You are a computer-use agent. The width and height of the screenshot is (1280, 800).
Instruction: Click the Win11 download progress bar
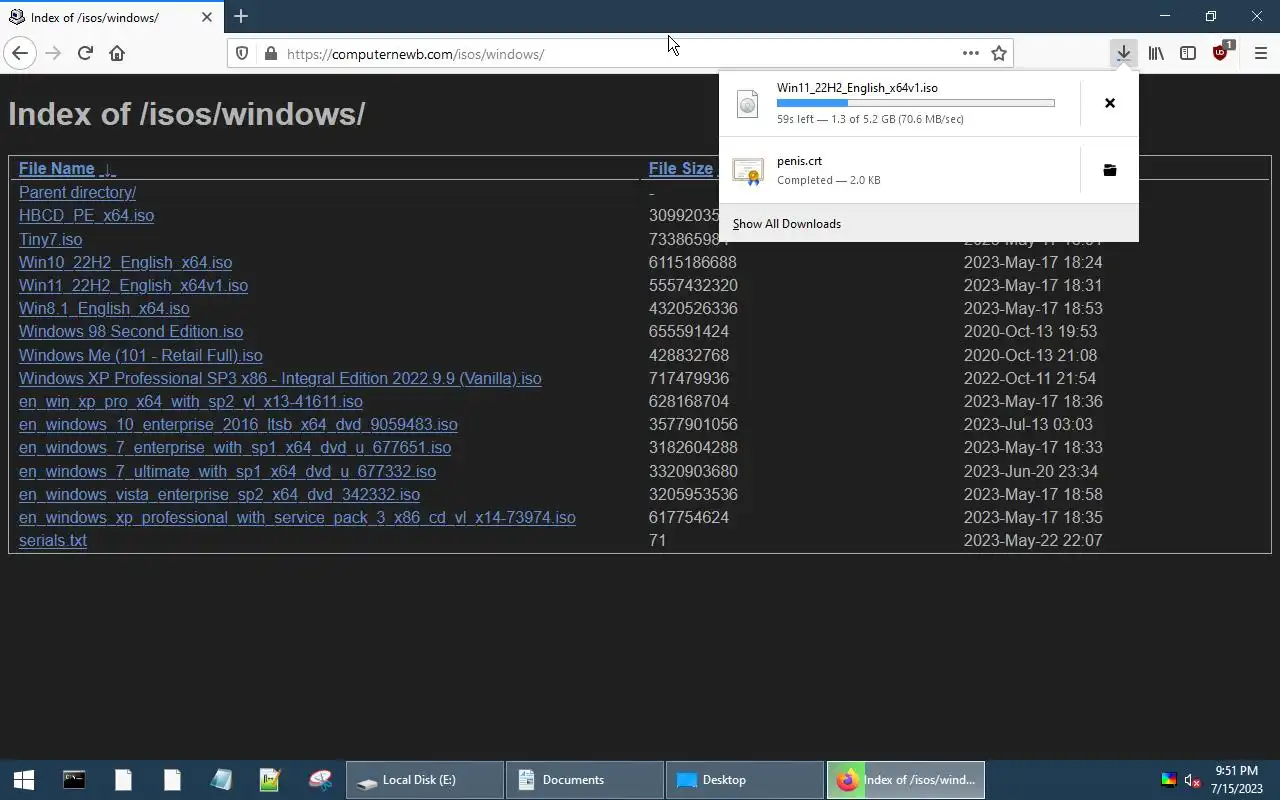pyautogui.click(x=915, y=103)
